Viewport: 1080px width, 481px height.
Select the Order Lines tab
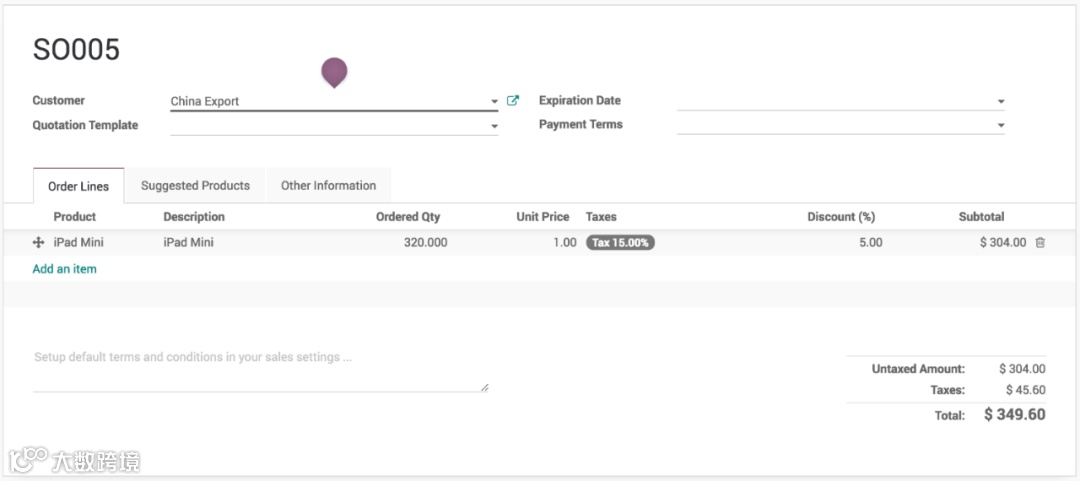click(78, 187)
